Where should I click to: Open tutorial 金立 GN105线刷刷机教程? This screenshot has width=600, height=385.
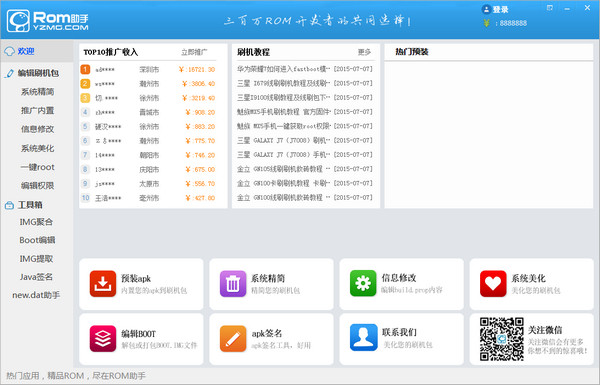(284, 169)
